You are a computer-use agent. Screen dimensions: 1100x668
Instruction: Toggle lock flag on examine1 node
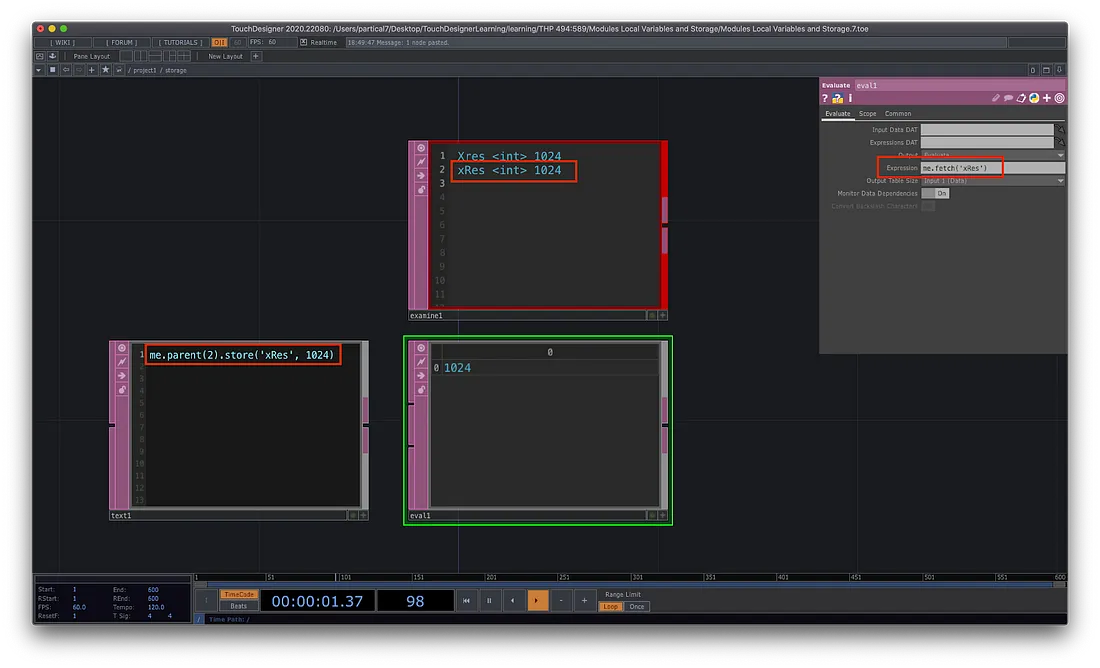click(x=421, y=189)
